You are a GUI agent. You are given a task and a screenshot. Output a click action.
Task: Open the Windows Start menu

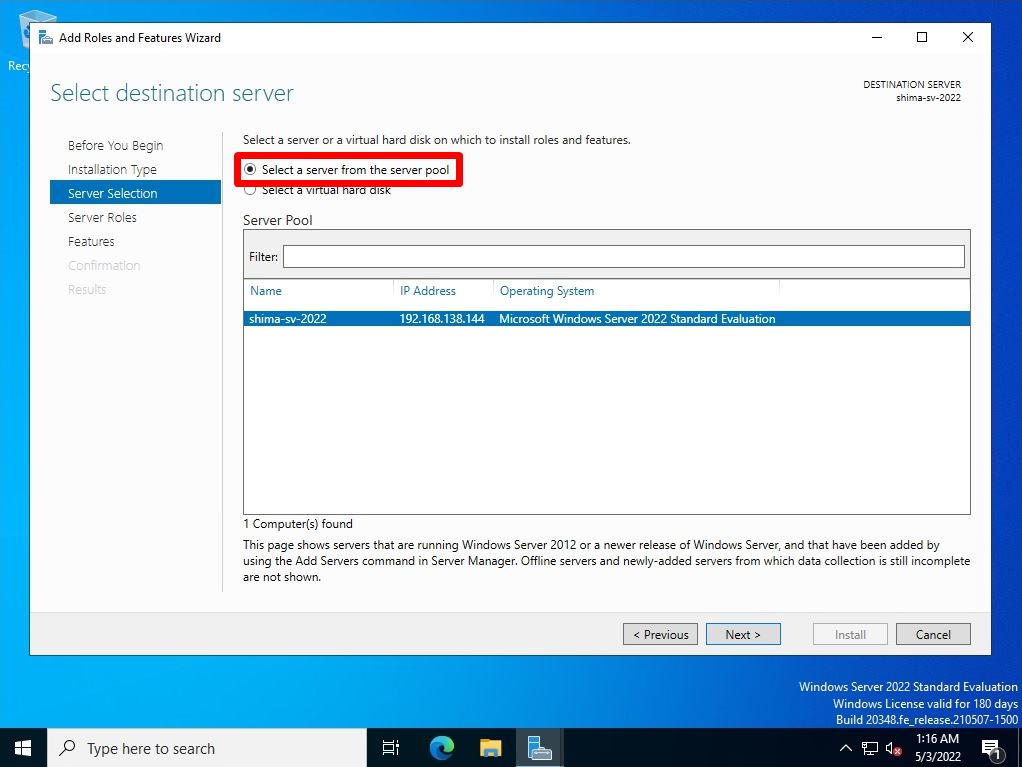coord(23,748)
